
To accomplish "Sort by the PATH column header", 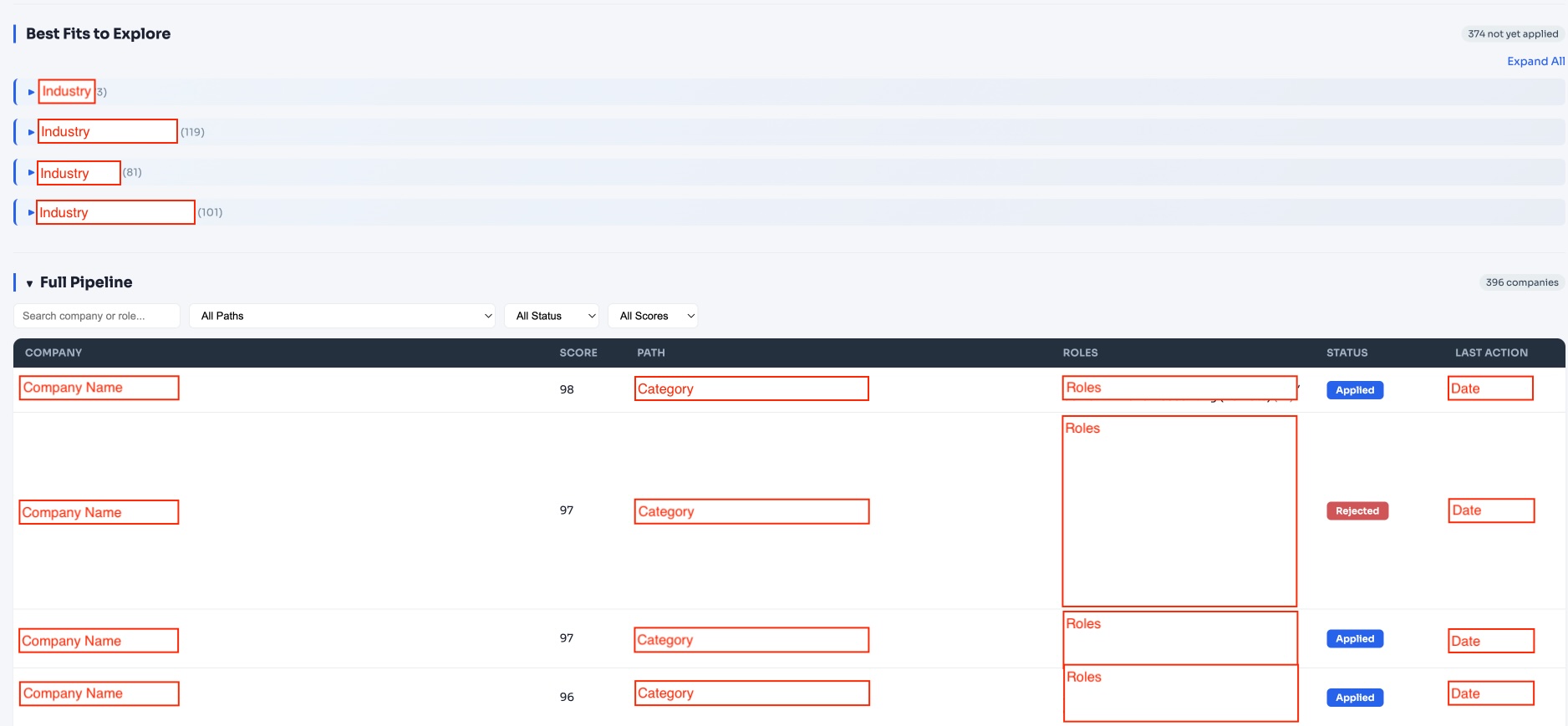I will [651, 353].
